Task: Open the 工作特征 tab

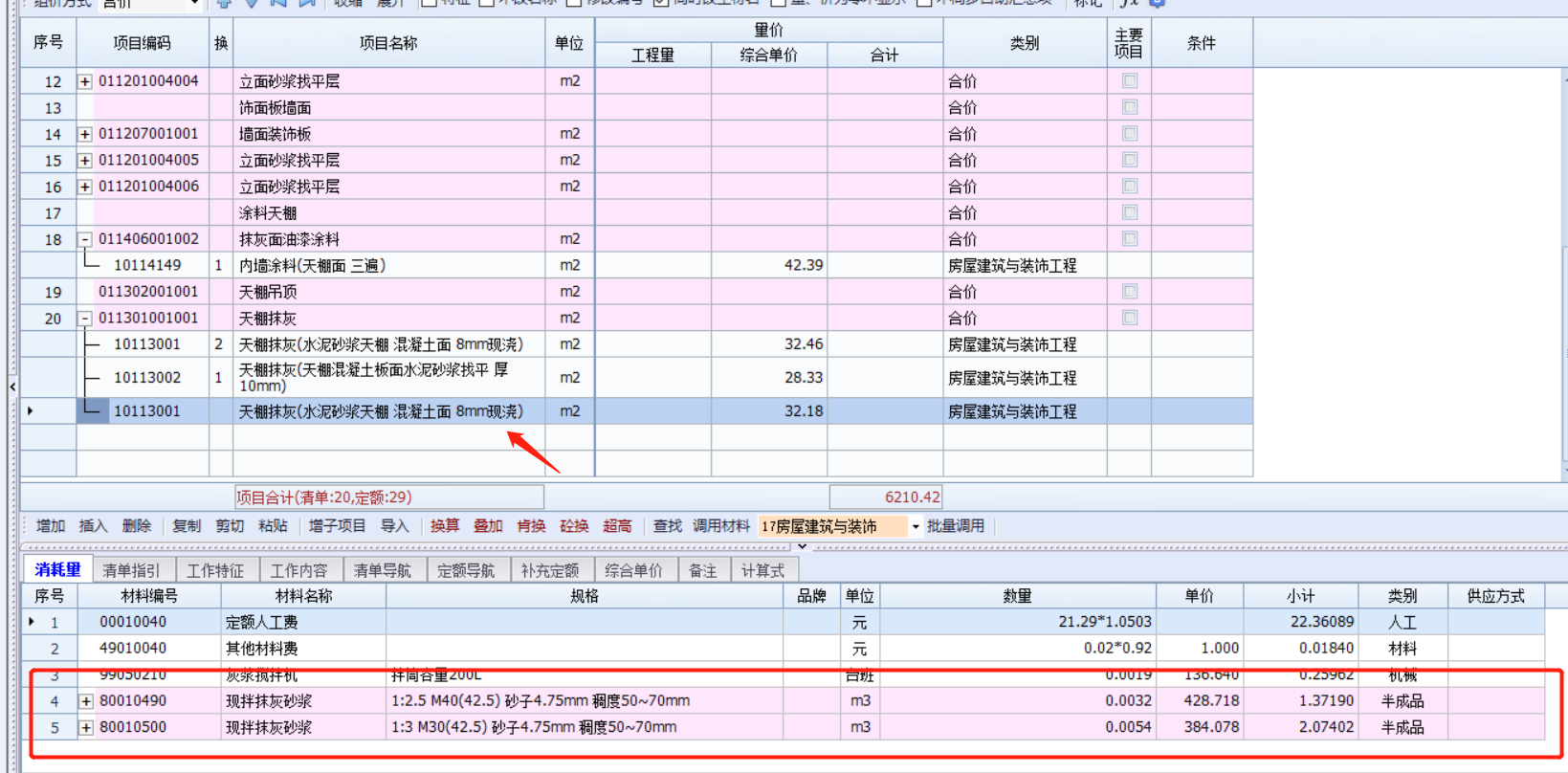Action: point(215,570)
